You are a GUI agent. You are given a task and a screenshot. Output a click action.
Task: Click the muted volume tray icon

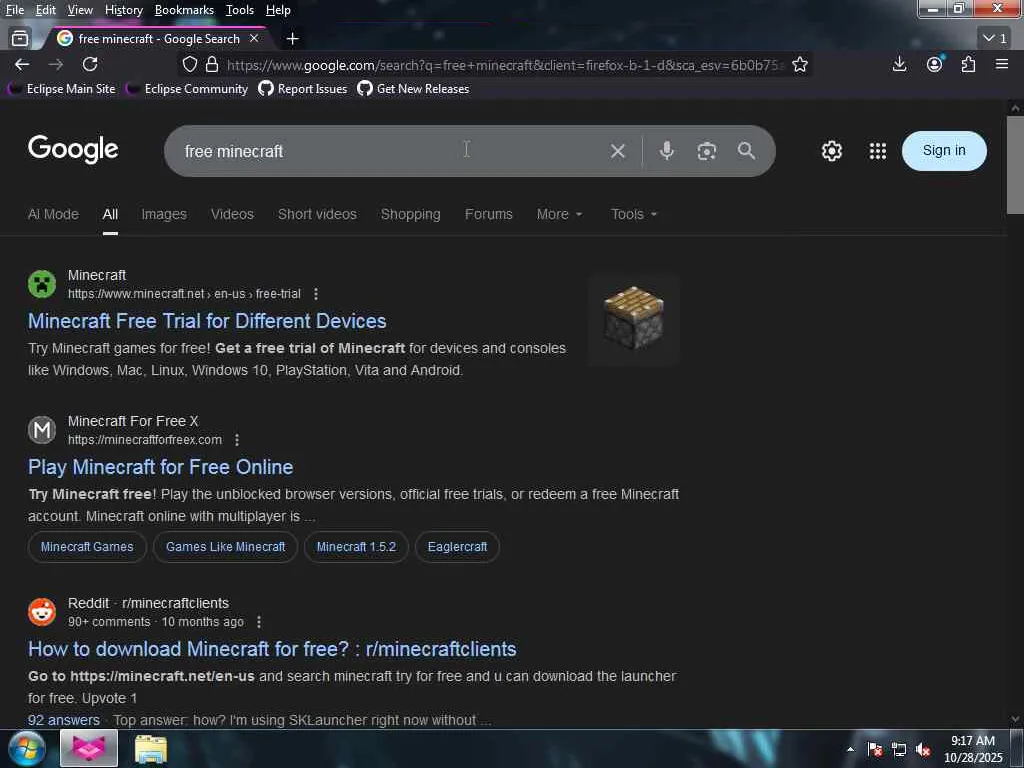pyautogui.click(x=923, y=750)
